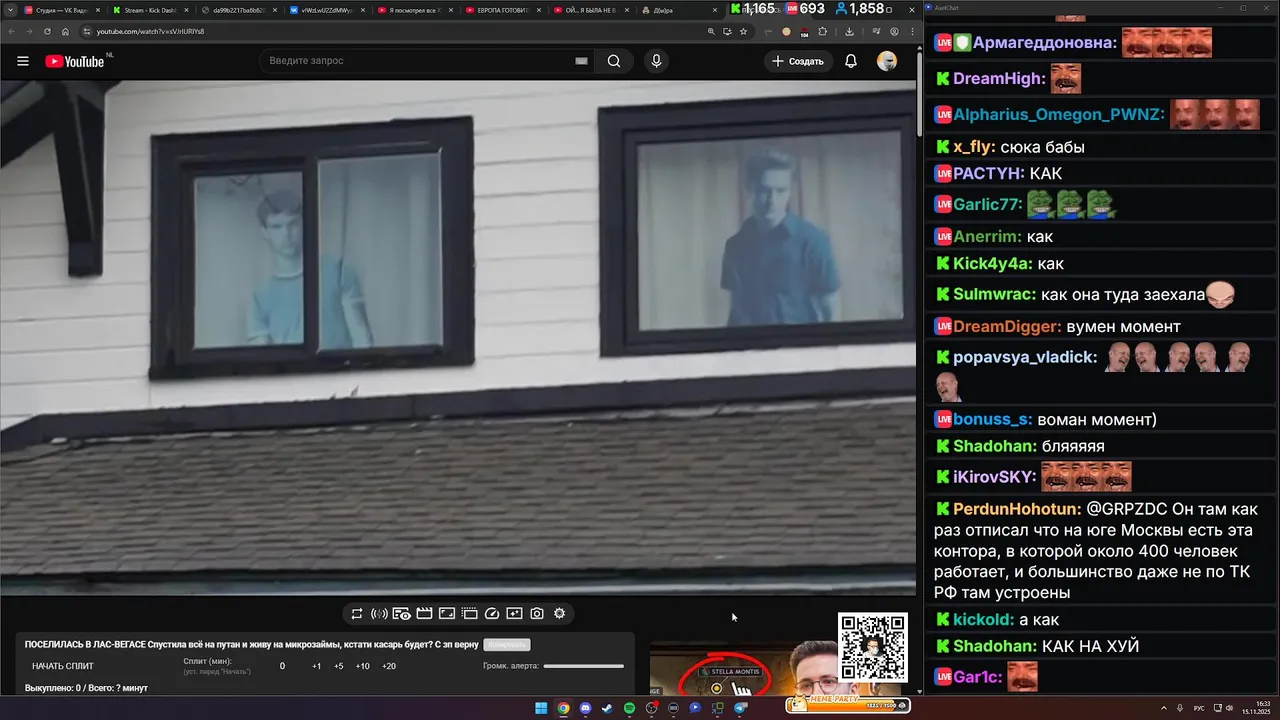The height and width of the screenshot is (720, 1280).
Task: Open Steam from the taskbar
Action: click(x=607, y=708)
